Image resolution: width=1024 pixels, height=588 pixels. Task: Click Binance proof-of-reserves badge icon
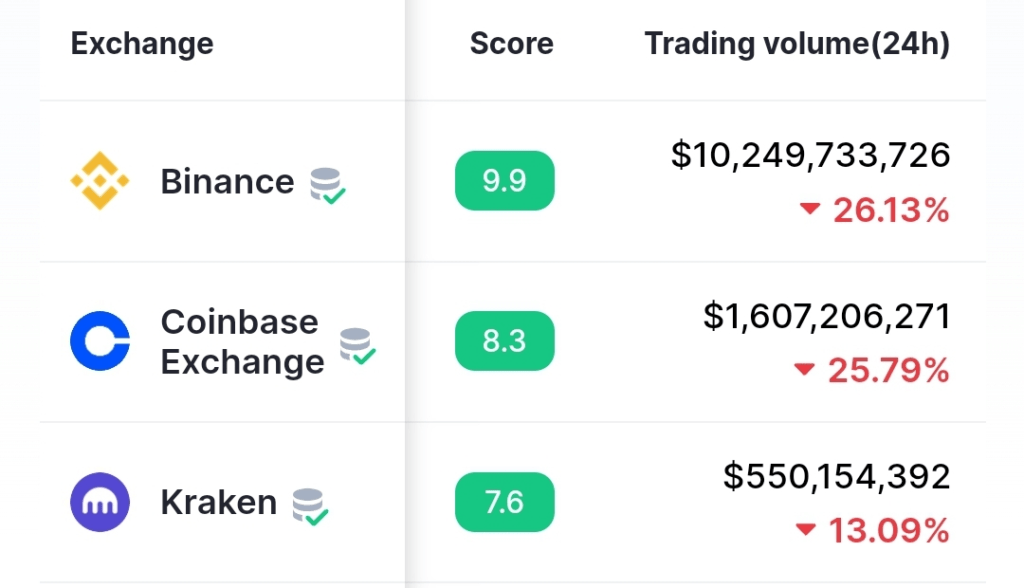click(x=328, y=186)
